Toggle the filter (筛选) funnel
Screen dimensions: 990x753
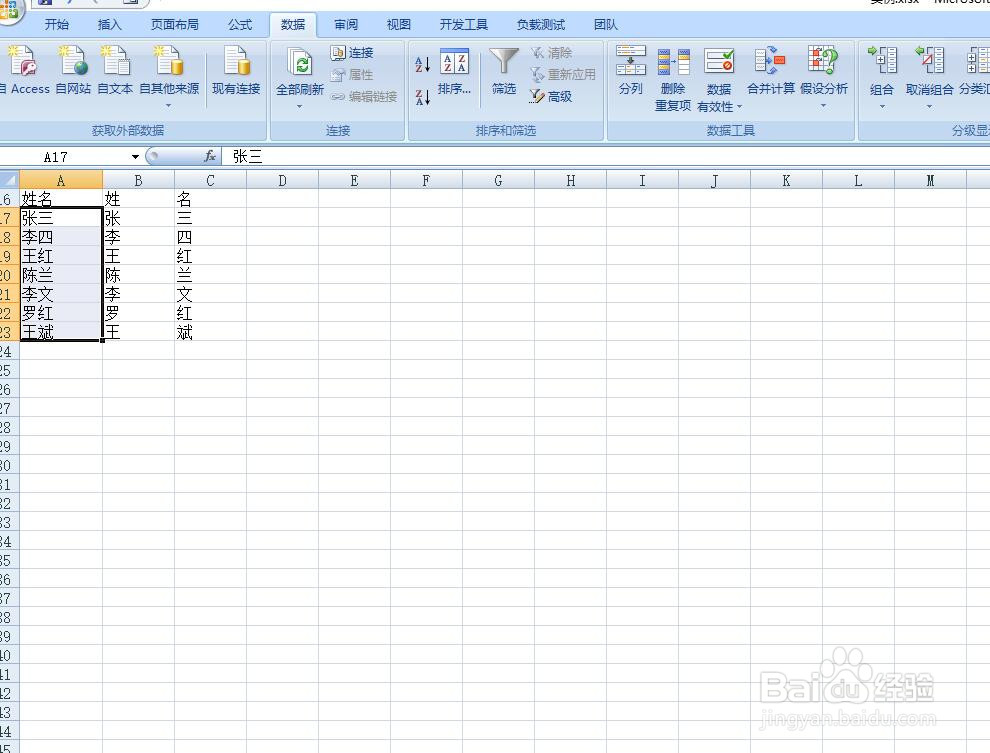pyautogui.click(x=504, y=71)
